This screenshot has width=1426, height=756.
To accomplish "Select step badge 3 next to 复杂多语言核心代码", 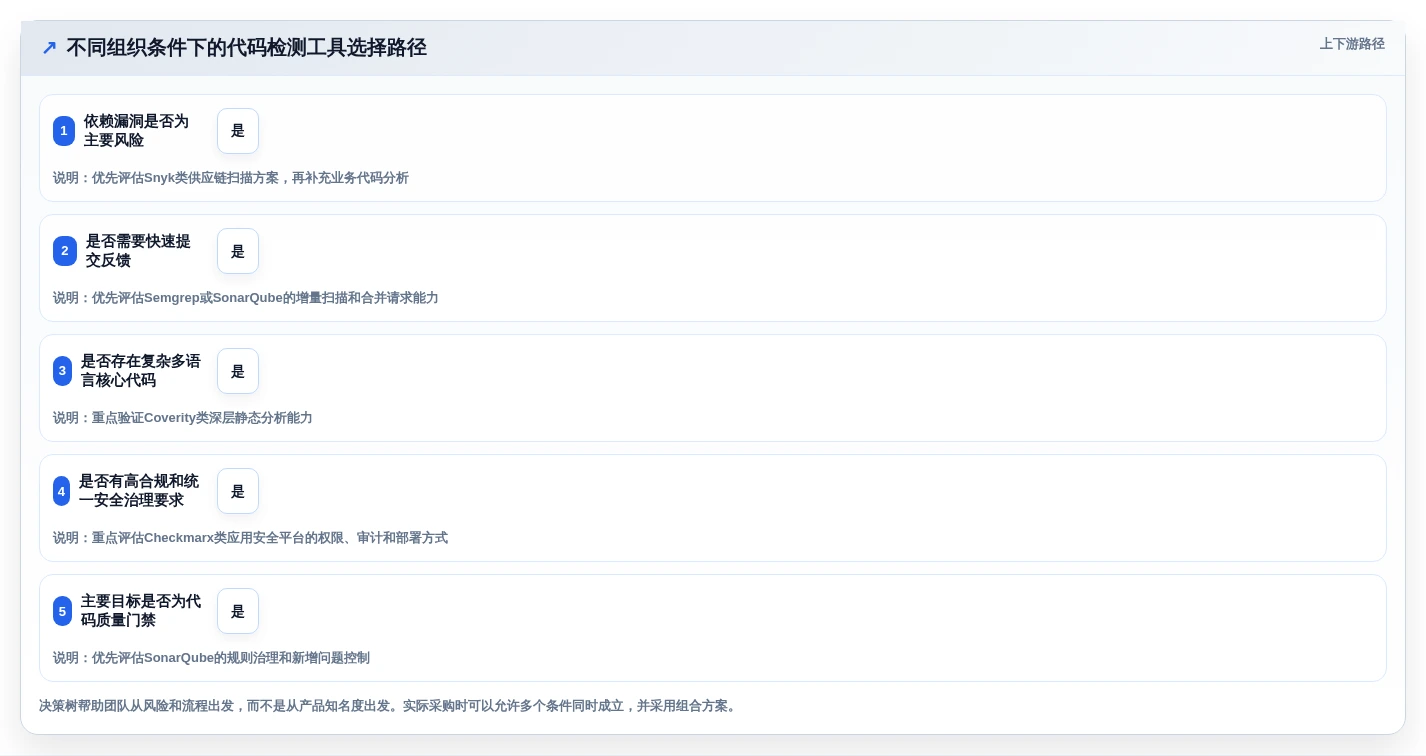I will click(x=62, y=371).
